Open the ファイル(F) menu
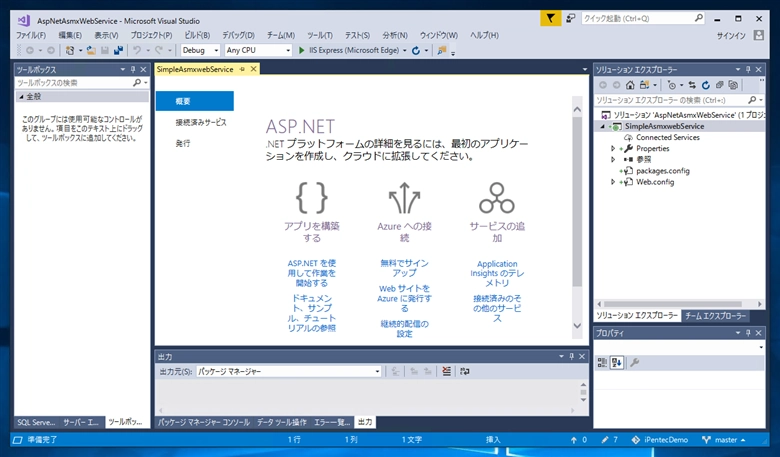 [x=31, y=35]
